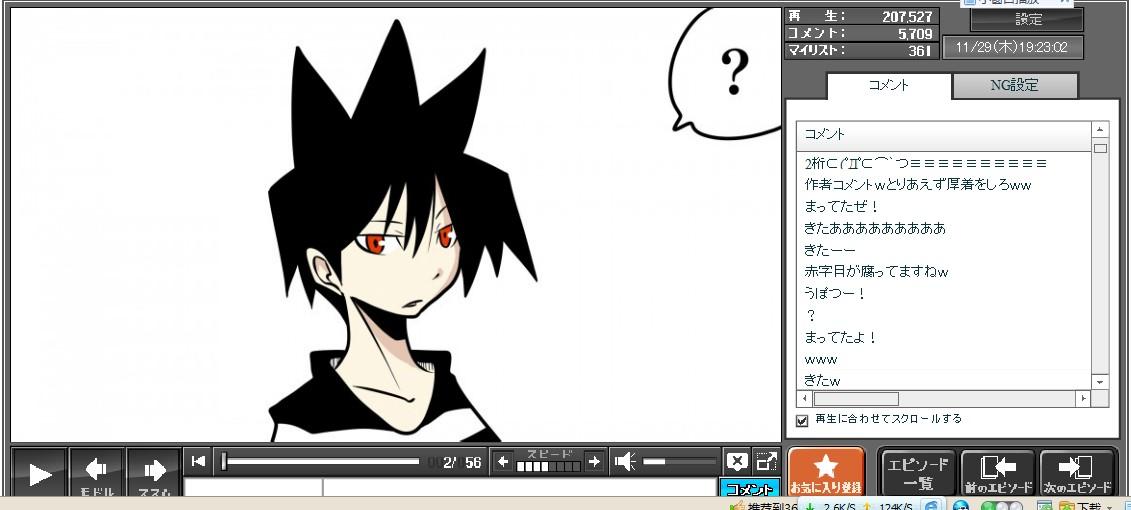Switch to the NG設定 tab
The width and height of the screenshot is (1131, 510).
tap(1014, 86)
